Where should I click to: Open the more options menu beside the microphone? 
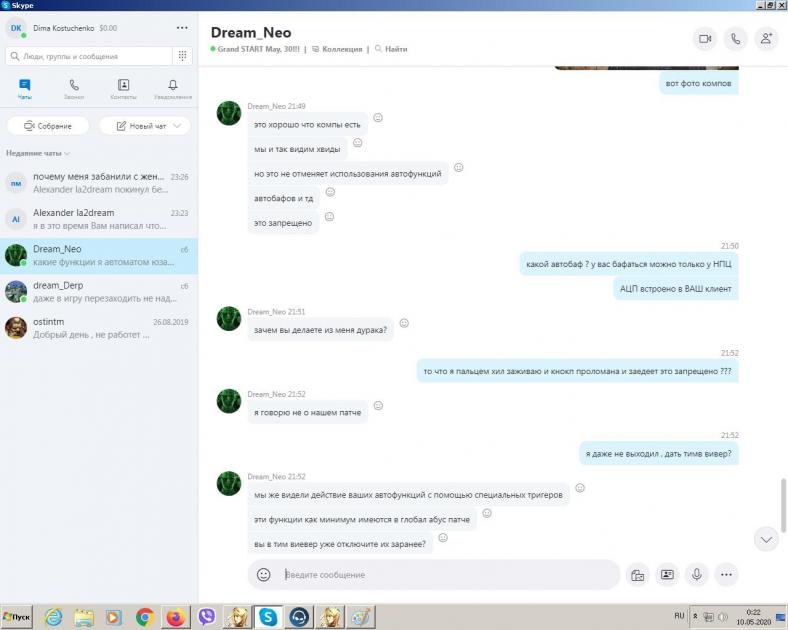click(727, 575)
